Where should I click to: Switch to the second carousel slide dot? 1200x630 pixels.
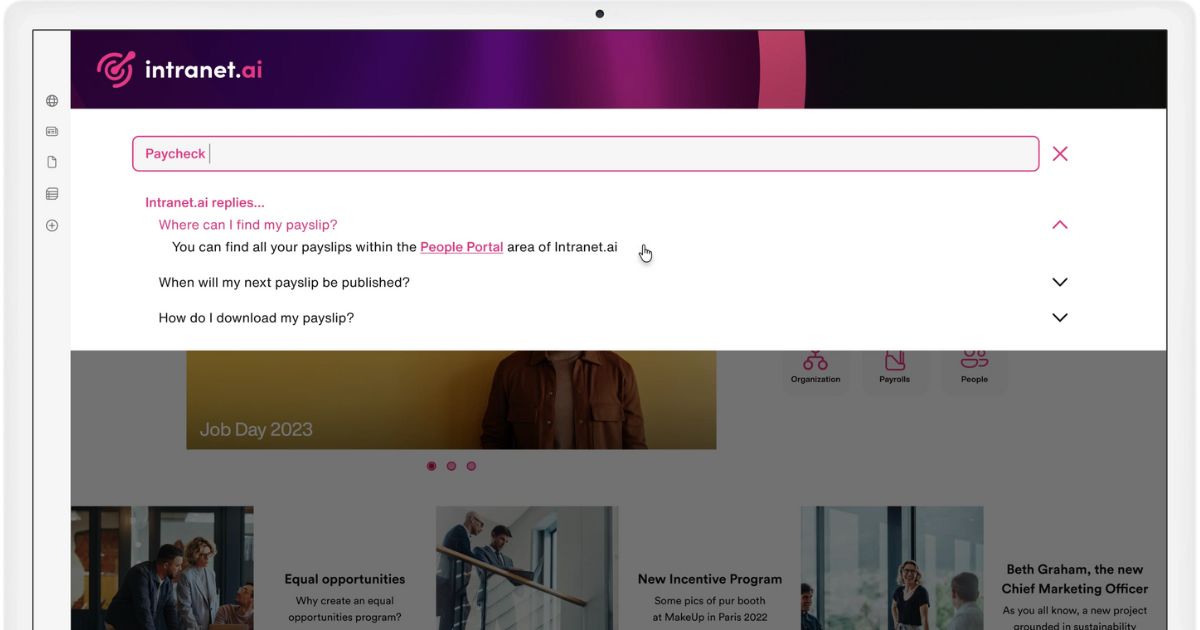pos(451,466)
